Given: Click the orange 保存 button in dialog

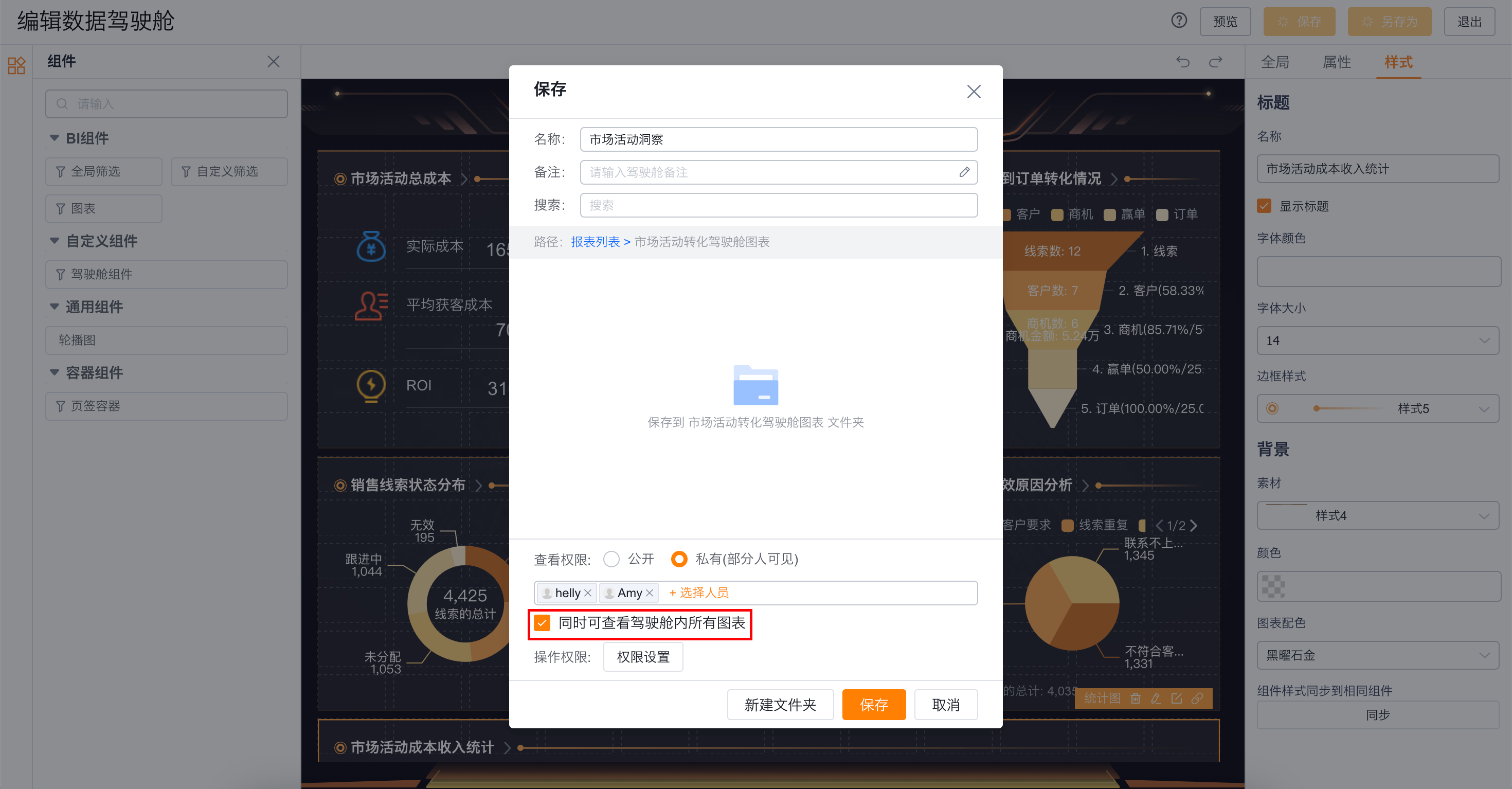Looking at the screenshot, I should [873, 705].
